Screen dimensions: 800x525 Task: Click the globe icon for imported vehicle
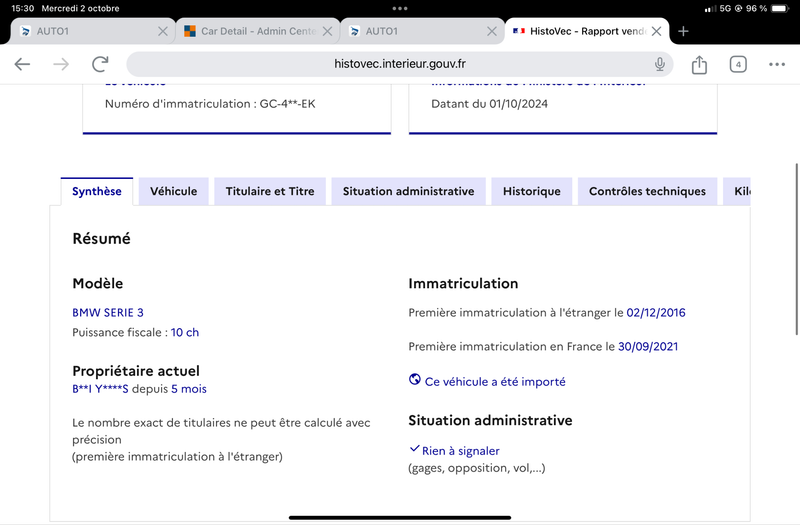[x=415, y=380]
